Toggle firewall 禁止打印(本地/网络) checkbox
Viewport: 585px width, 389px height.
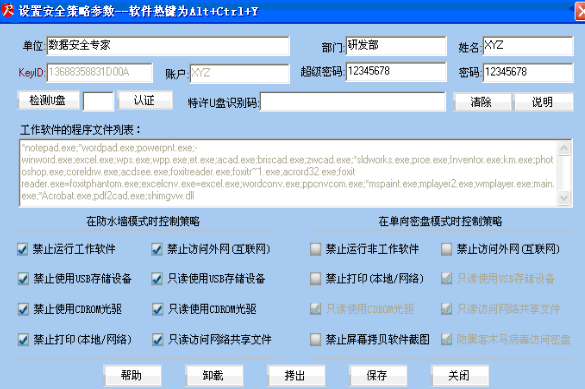(23, 340)
